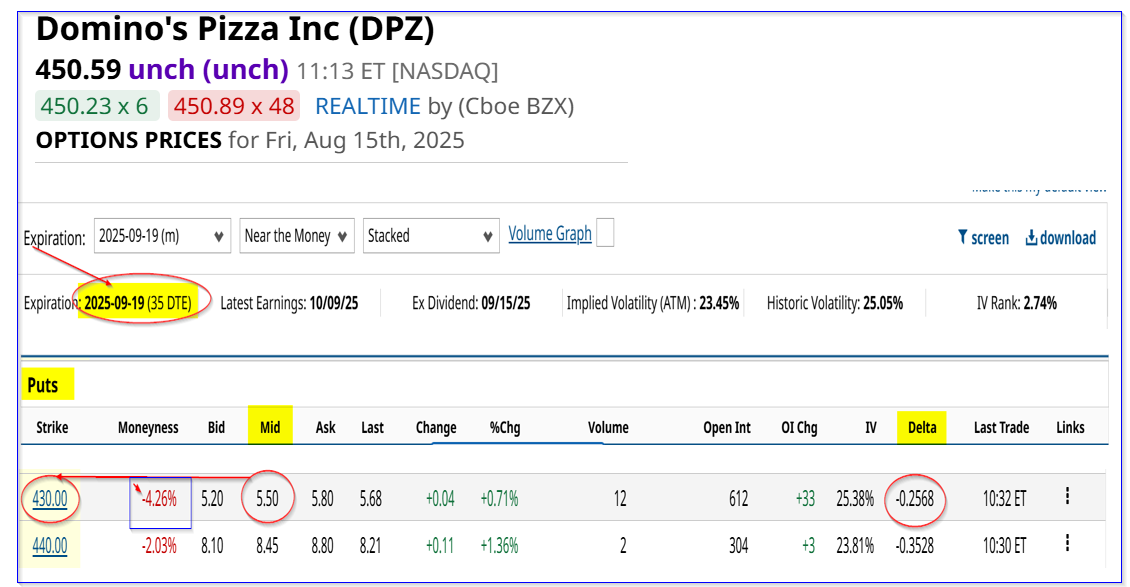This screenshot has width=1130, height=587.
Task: Select the 2025-09-19 (35 DTE) expiration text
Action: 138,303
